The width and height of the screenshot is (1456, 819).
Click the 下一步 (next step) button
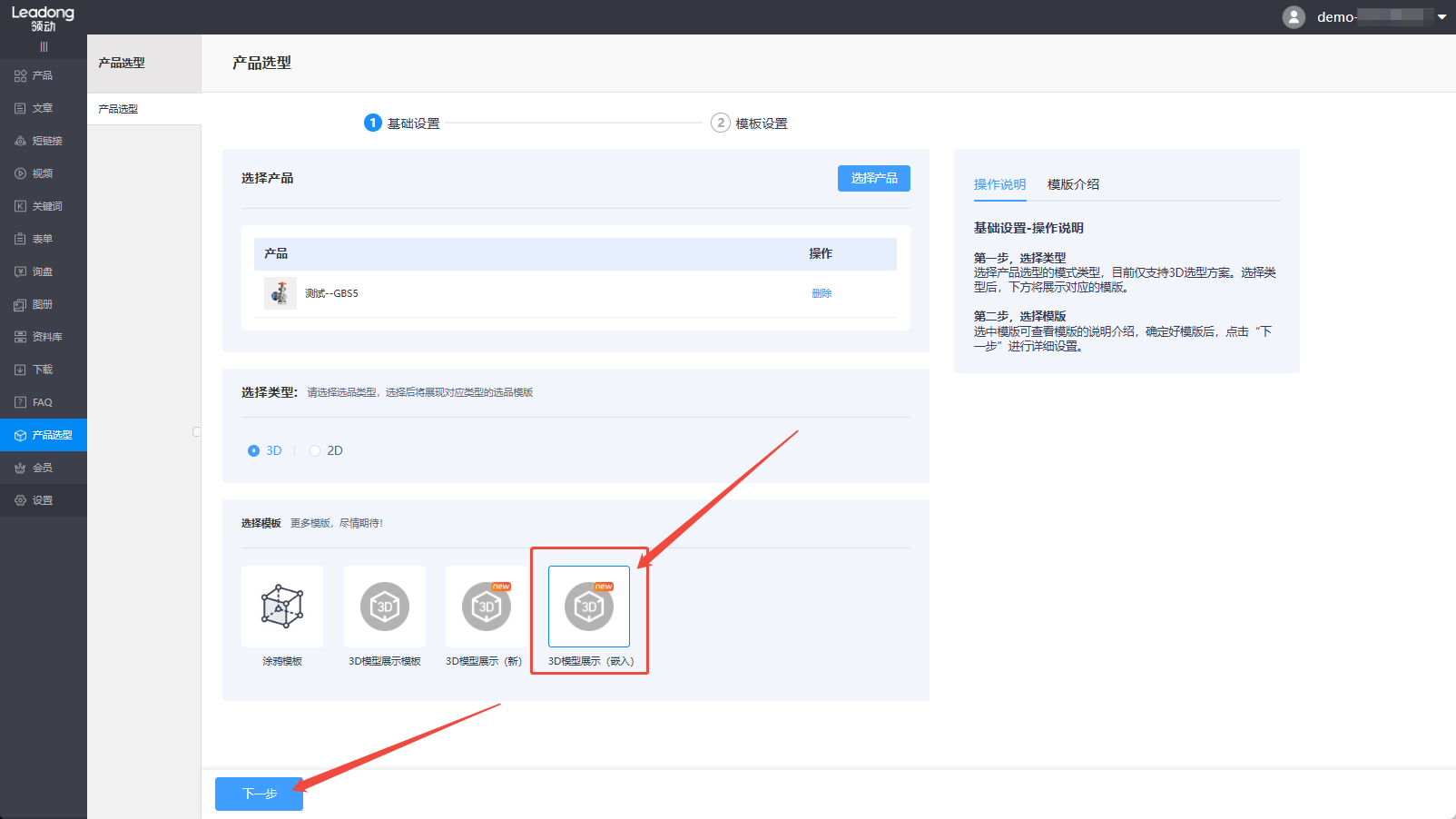click(x=259, y=794)
